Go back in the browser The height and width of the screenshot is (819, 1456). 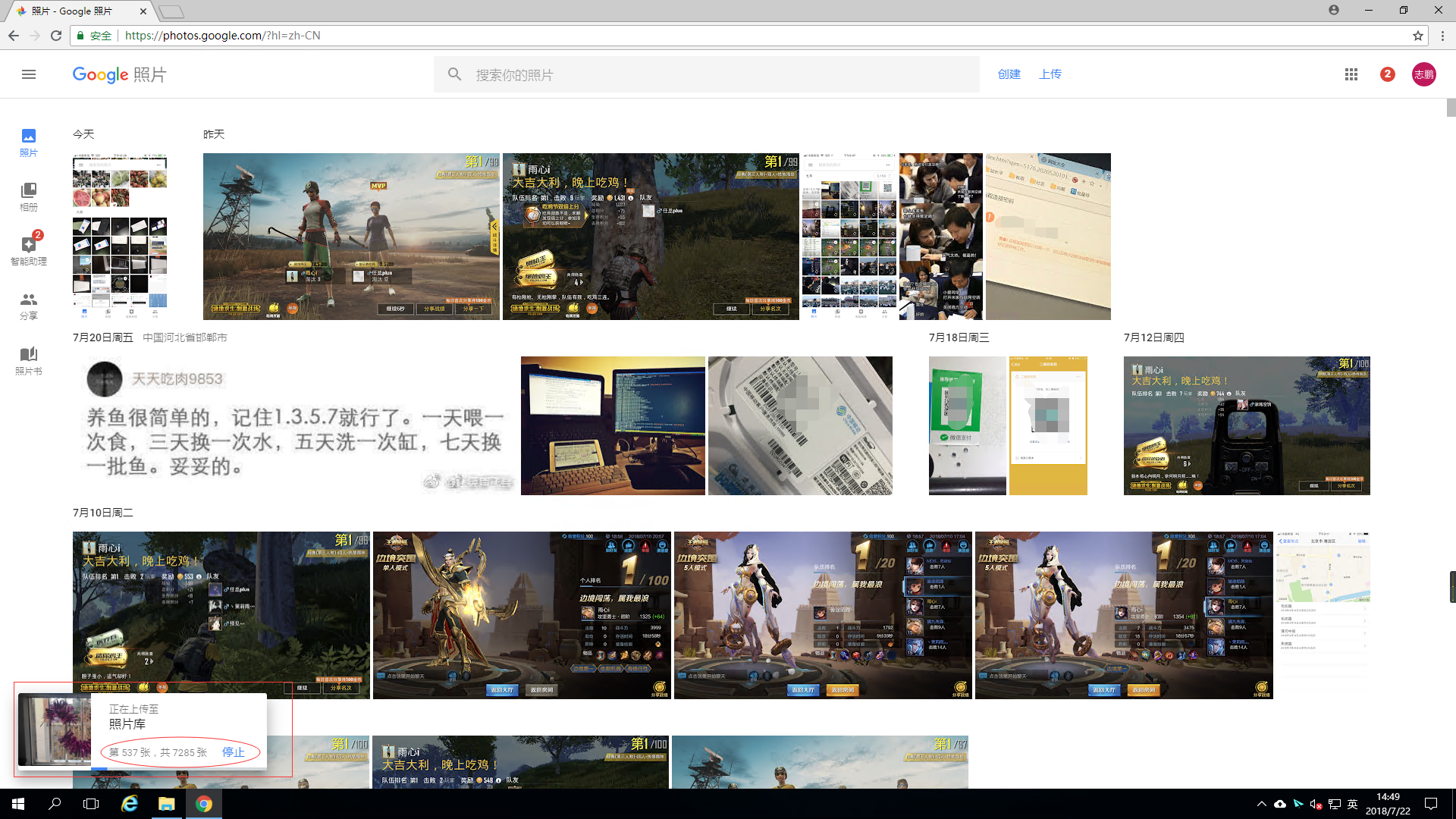click(x=14, y=36)
